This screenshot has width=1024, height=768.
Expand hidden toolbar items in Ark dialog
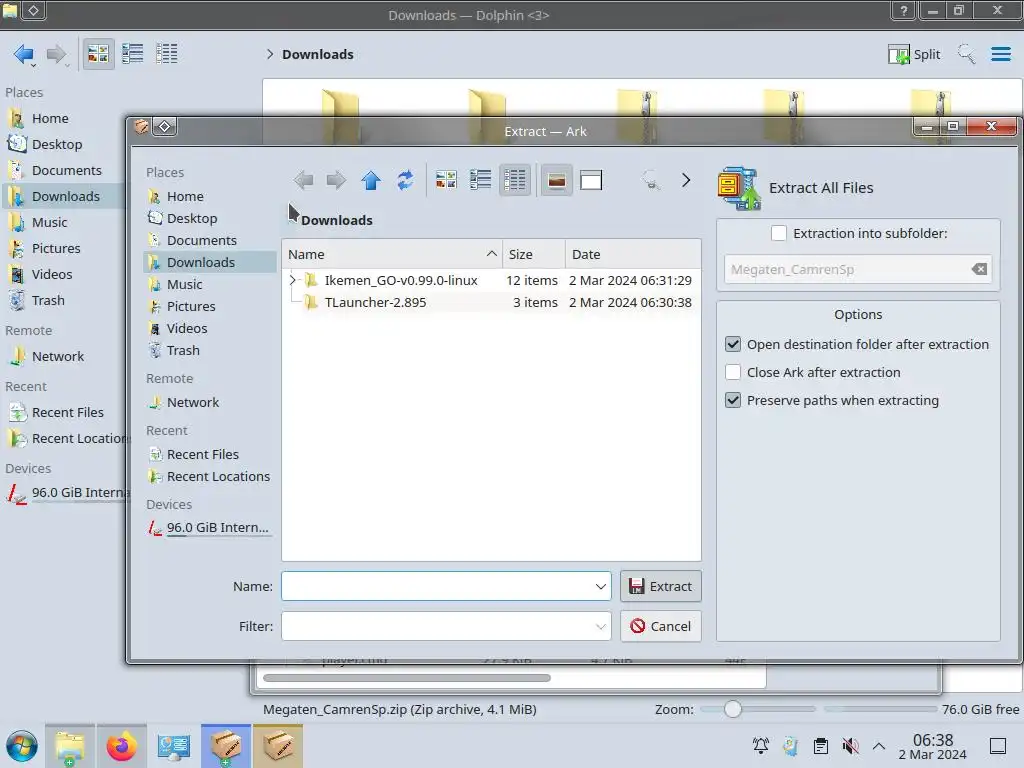pos(686,180)
